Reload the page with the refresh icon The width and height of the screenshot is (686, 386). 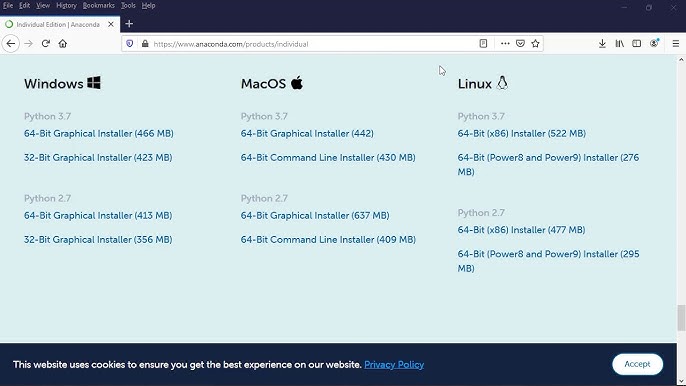point(46,44)
